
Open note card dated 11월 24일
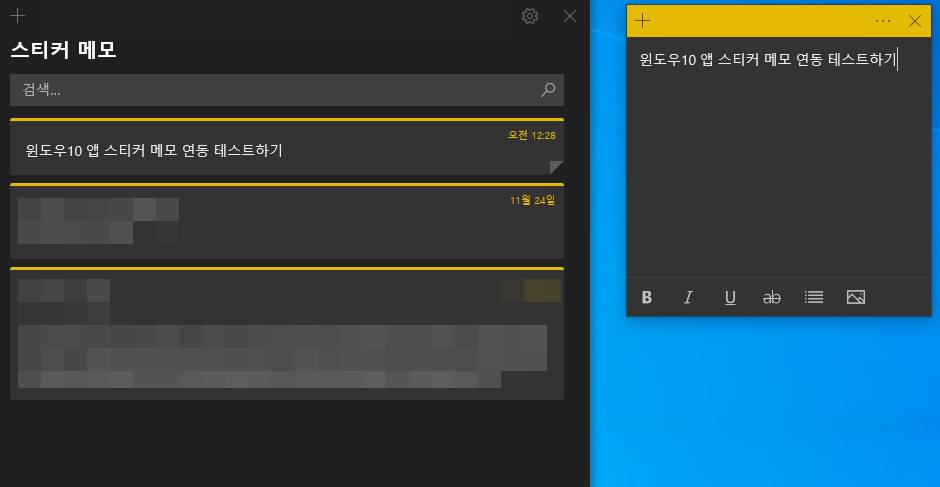click(287, 221)
